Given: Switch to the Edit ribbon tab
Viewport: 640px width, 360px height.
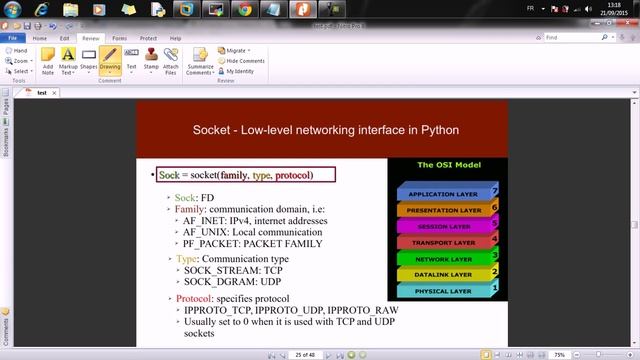Looking at the screenshot, I should pyautogui.click(x=64, y=38).
